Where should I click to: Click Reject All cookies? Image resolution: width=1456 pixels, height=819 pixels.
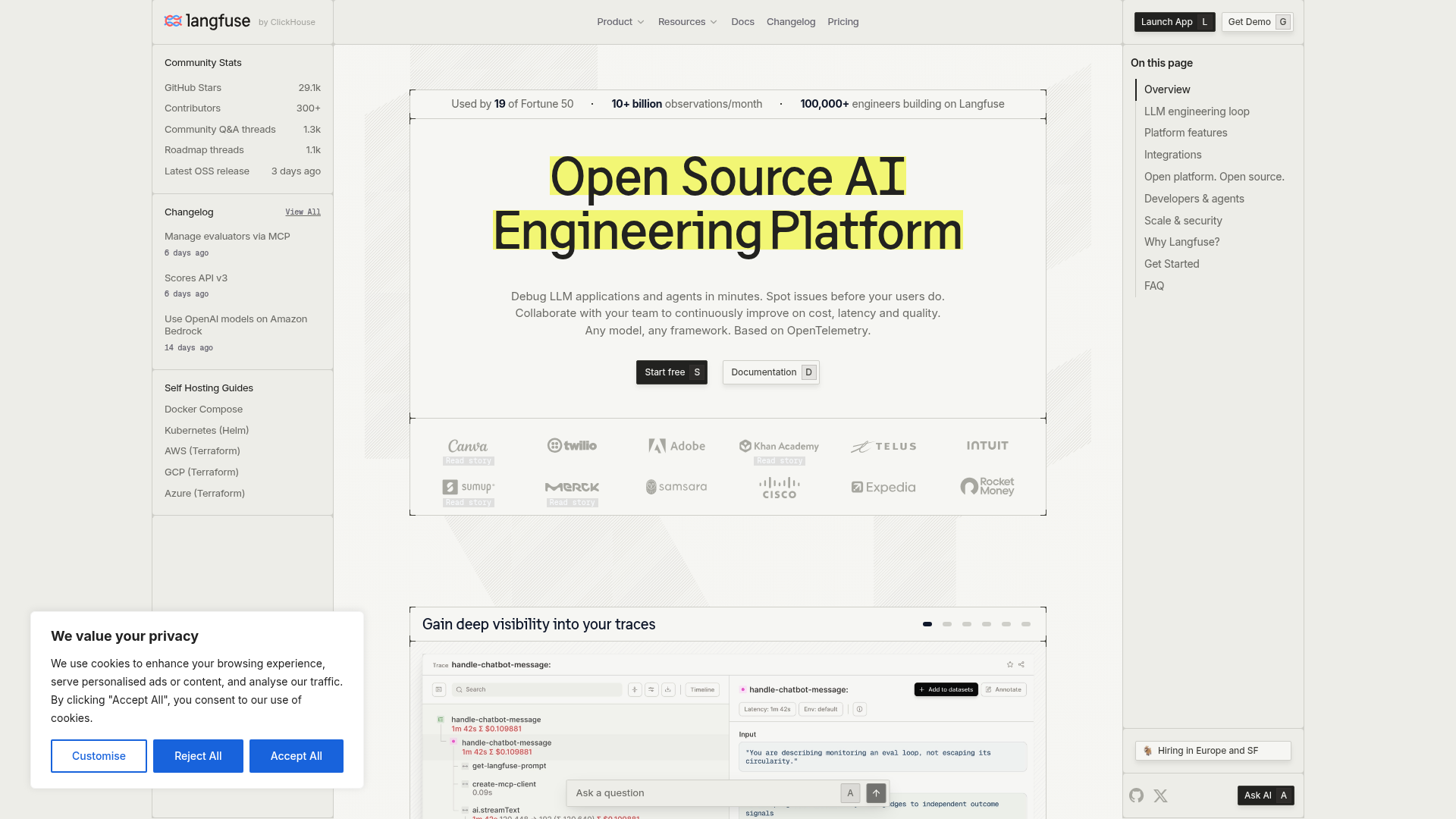coord(198,756)
